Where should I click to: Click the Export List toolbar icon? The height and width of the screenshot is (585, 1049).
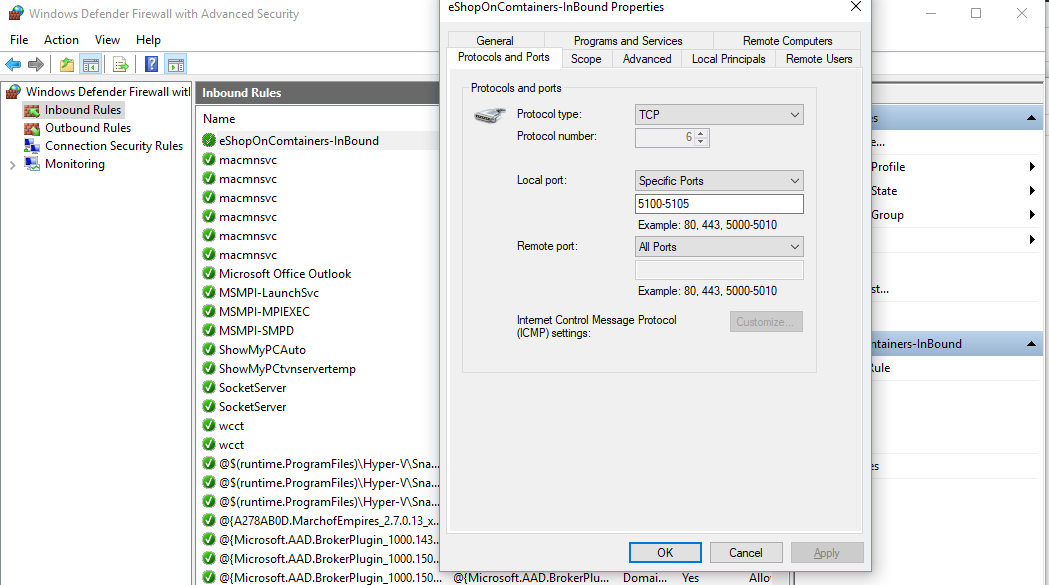[x=119, y=64]
